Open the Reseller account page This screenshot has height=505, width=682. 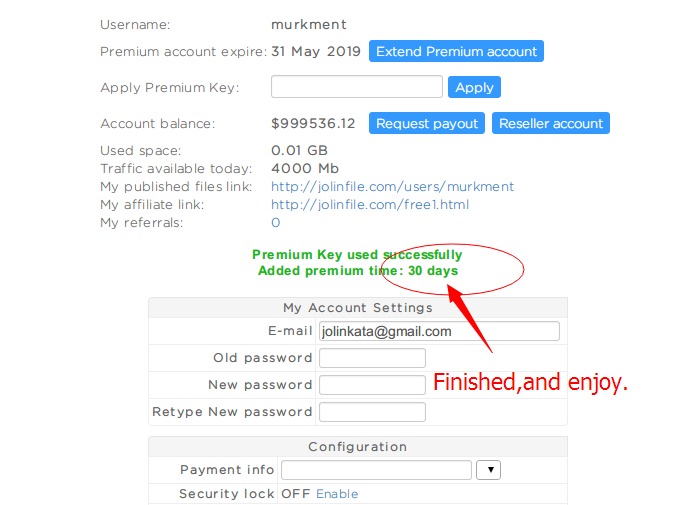click(x=550, y=123)
